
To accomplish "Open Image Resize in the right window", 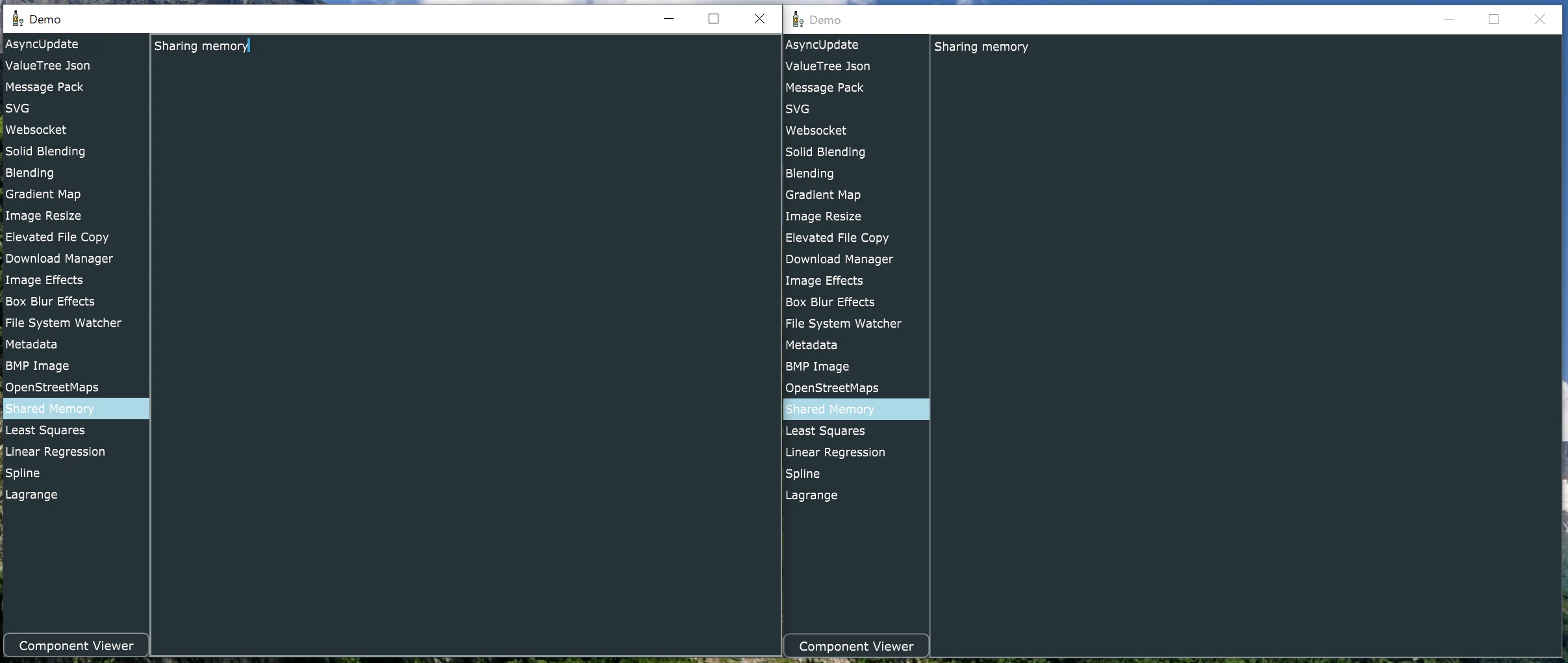I will coord(857,216).
